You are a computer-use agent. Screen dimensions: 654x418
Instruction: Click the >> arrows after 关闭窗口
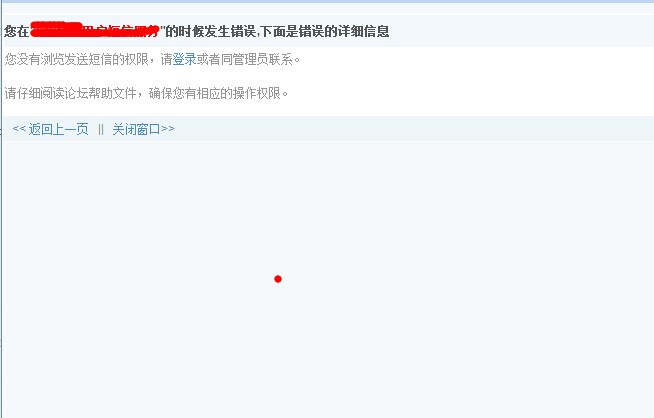[168, 129]
